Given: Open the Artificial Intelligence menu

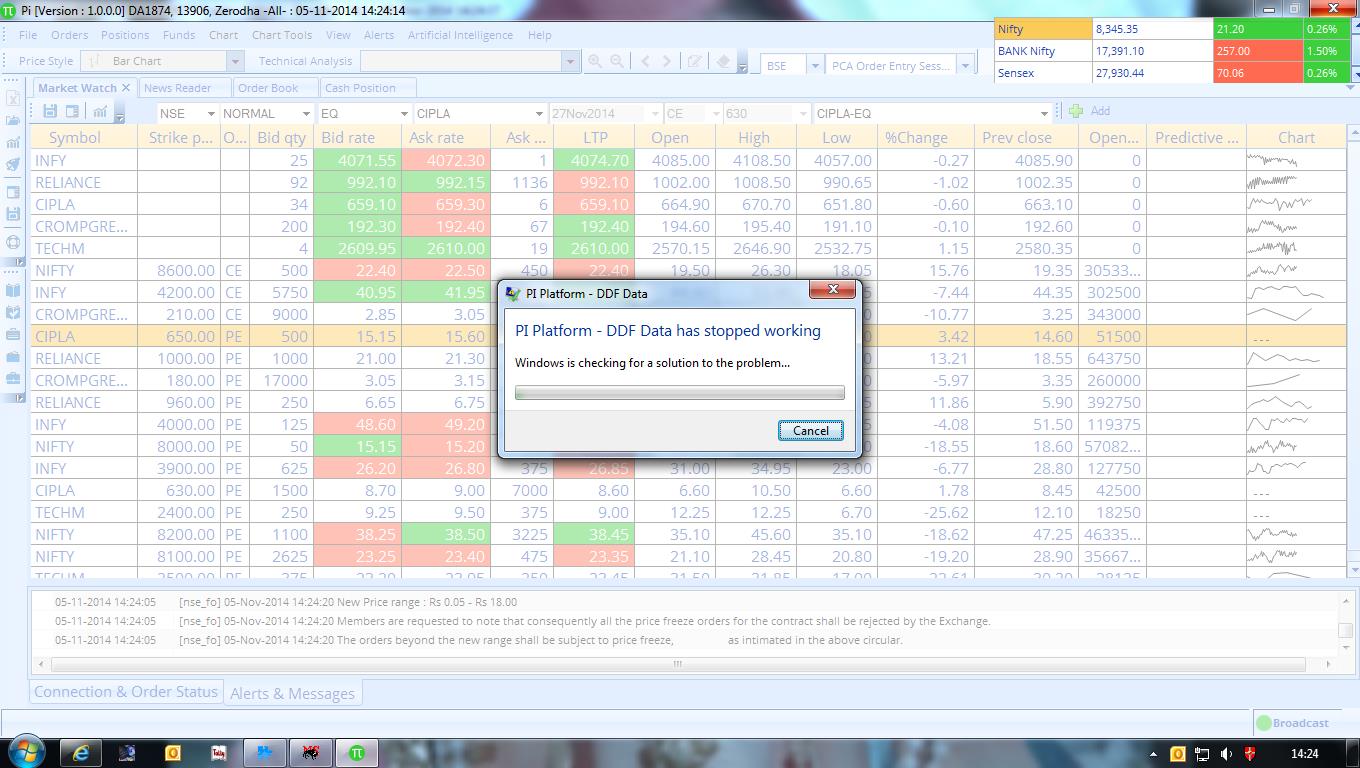Looking at the screenshot, I should 460,35.
